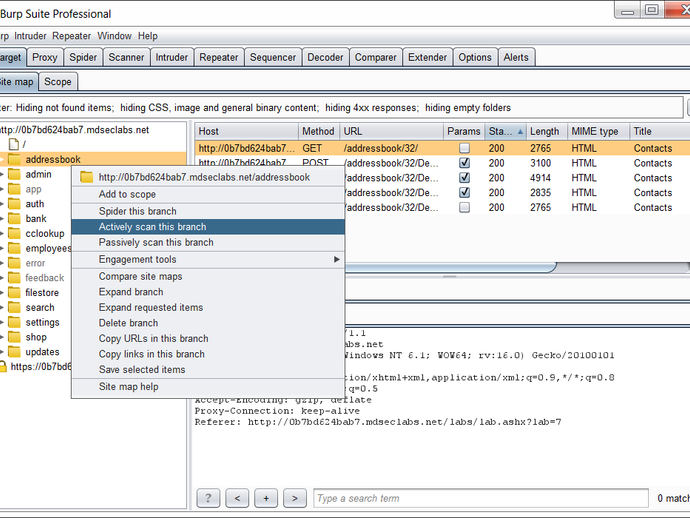Toggle Params checkbox in the 2835 length row
Image resolution: width=690 pixels, height=518 pixels.
coord(464,192)
